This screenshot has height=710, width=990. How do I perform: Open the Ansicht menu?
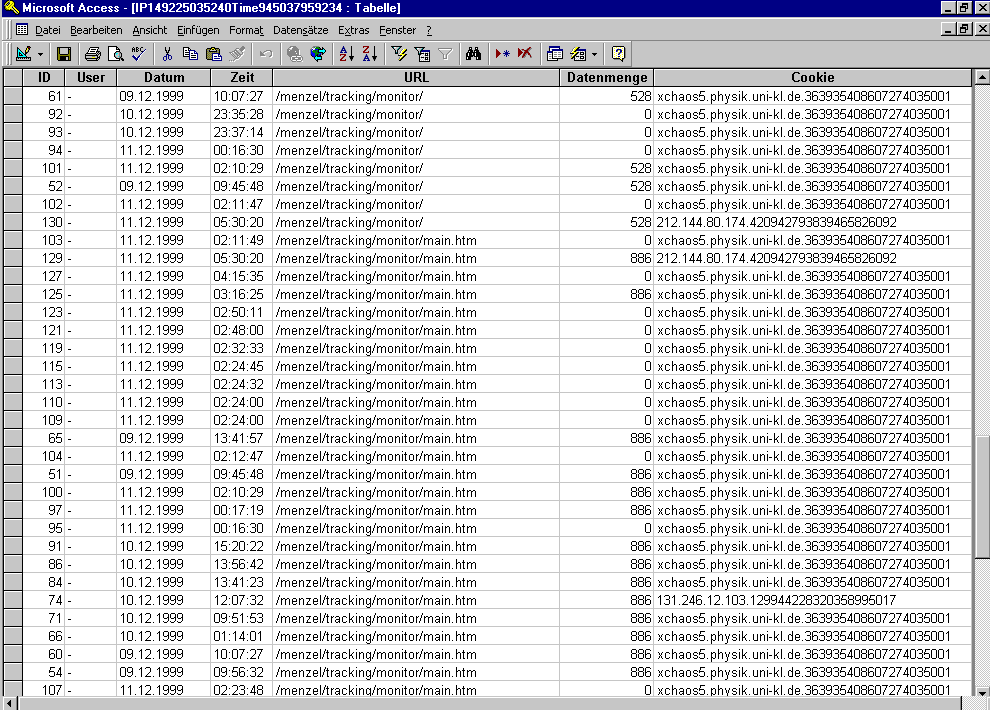[x=150, y=30]
